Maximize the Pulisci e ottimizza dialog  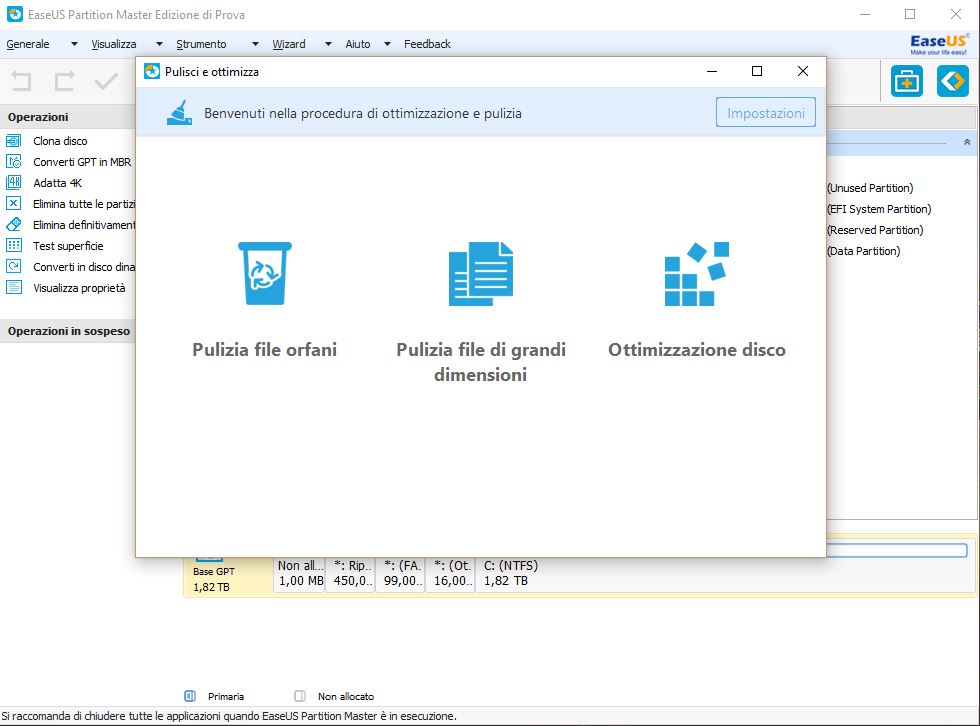(x=757, y=71)
